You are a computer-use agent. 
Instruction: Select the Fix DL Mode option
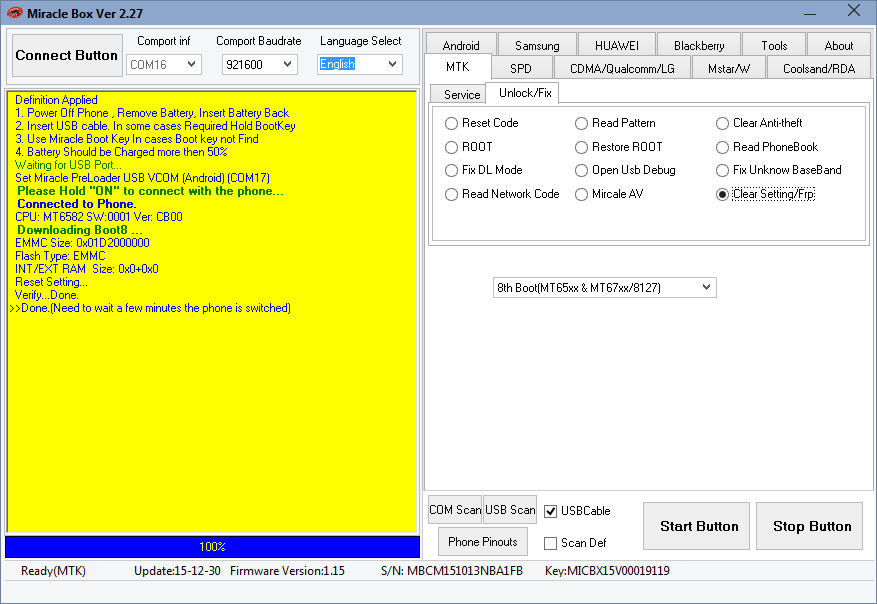tap(484, 170)
